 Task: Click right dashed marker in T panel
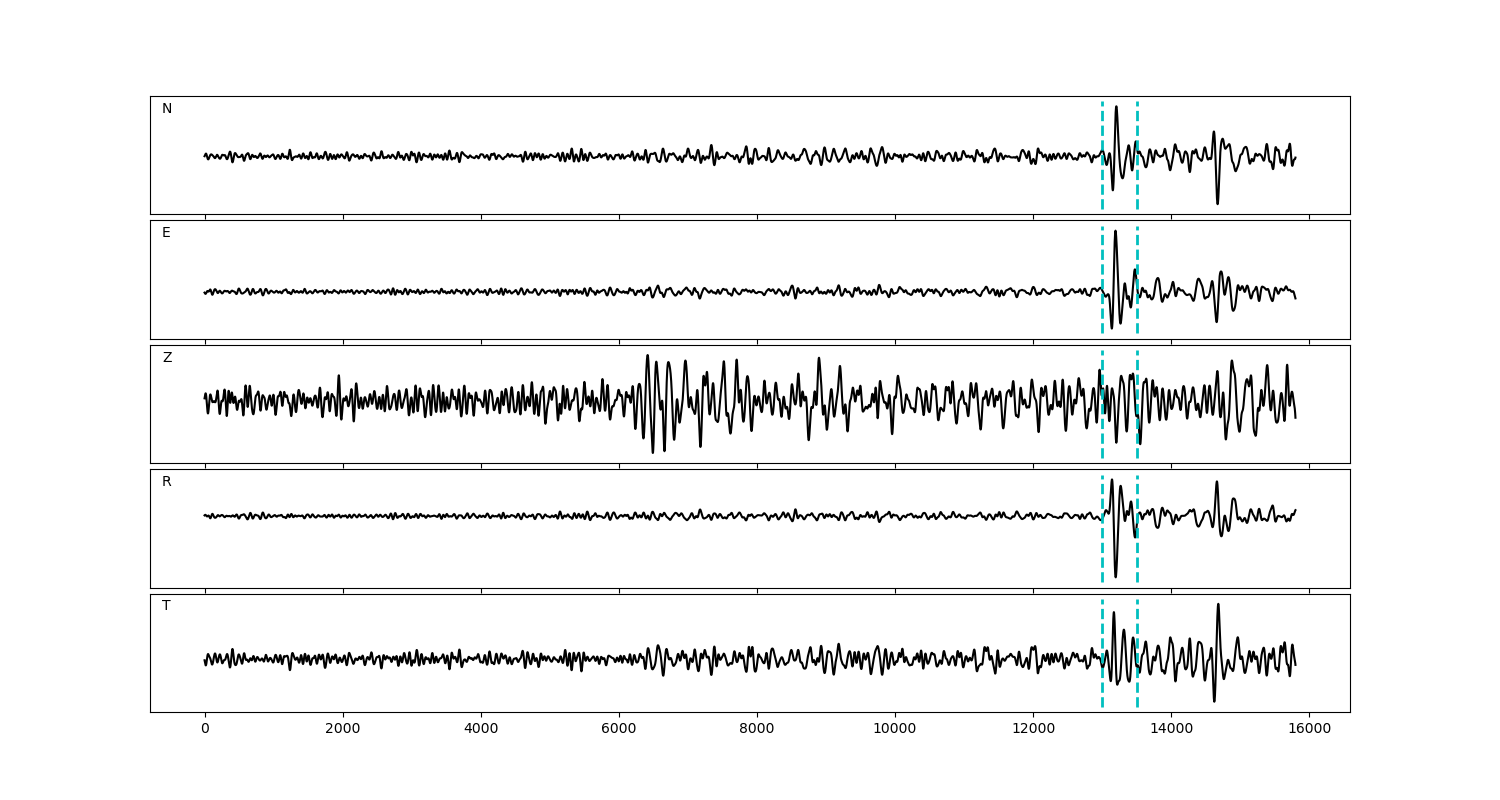pyautogui.click(x=1137, y=690)
